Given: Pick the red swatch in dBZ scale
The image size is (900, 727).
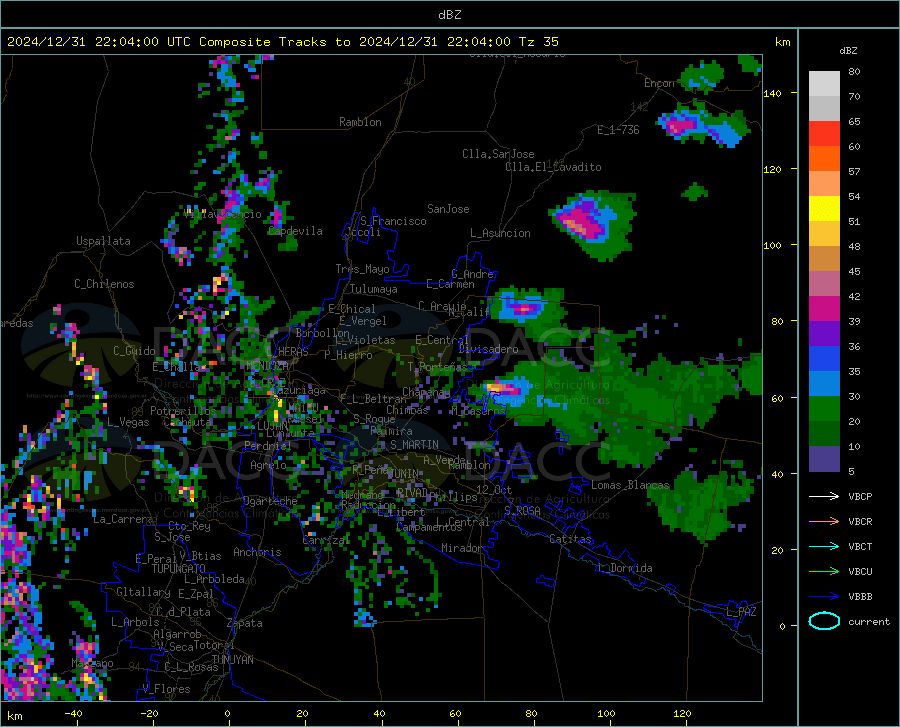Looking at the screenshot, I should [824, 134].
